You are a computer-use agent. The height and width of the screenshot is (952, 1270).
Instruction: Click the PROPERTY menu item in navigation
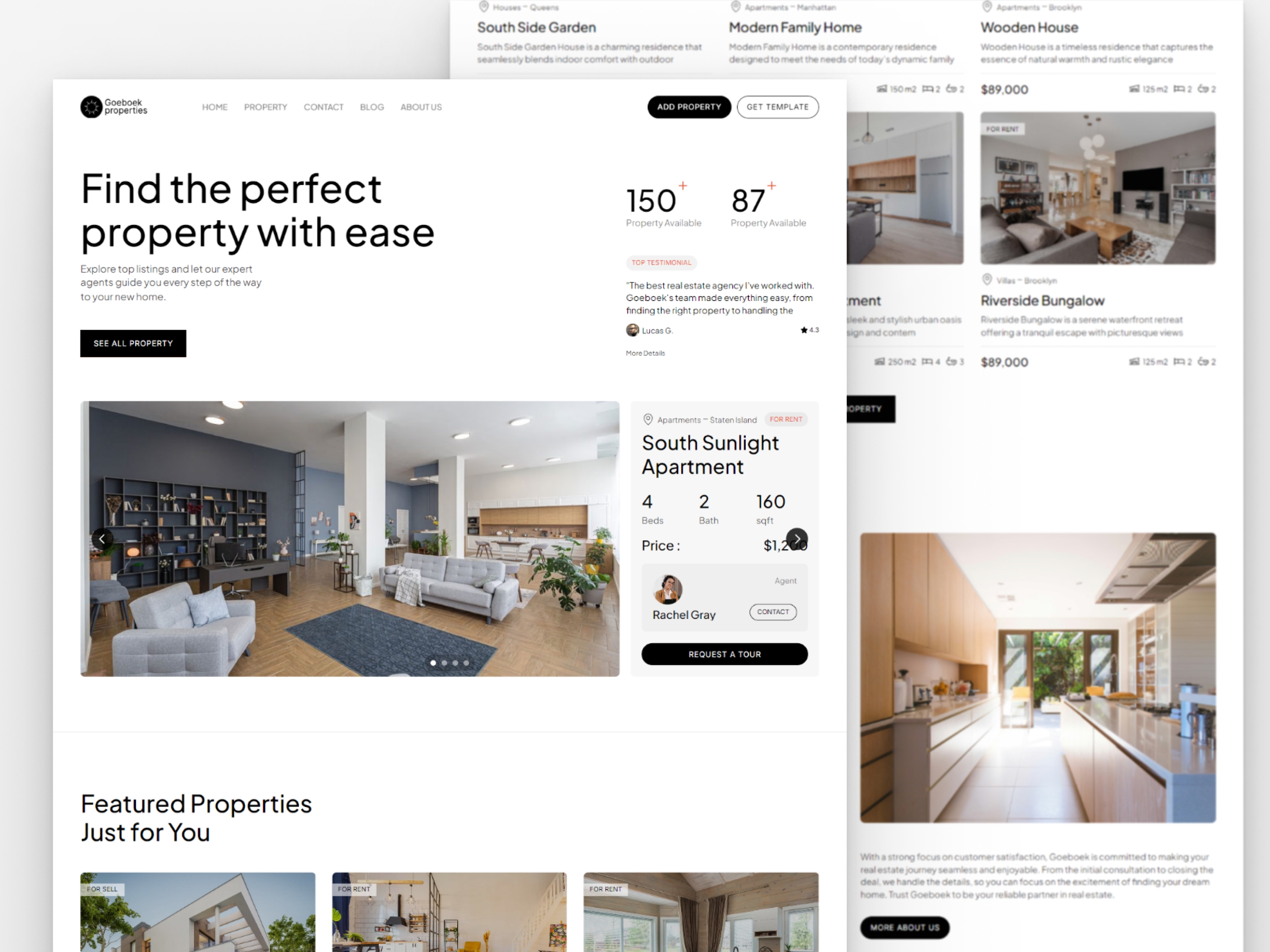coord(265,106)
